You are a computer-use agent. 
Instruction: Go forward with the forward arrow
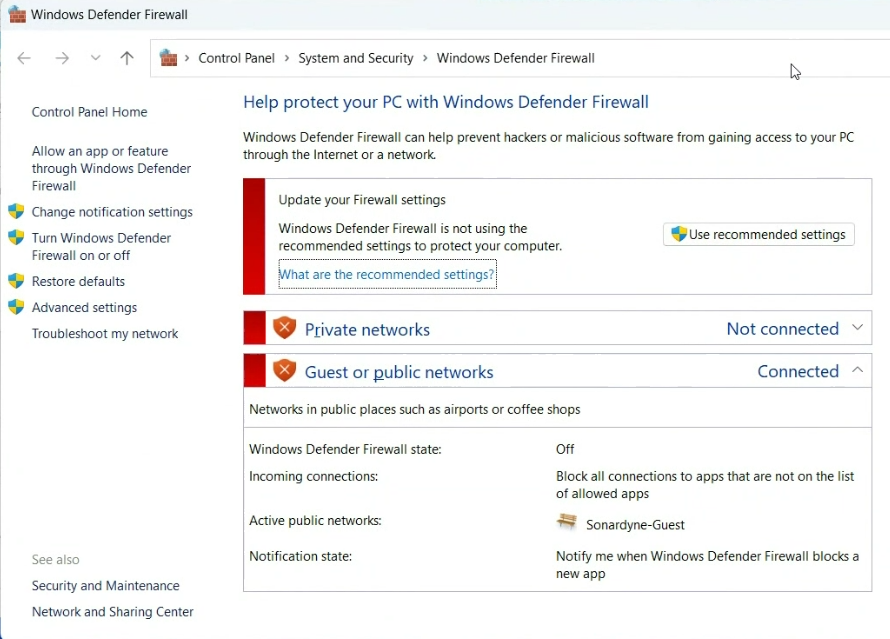[62, 58]
